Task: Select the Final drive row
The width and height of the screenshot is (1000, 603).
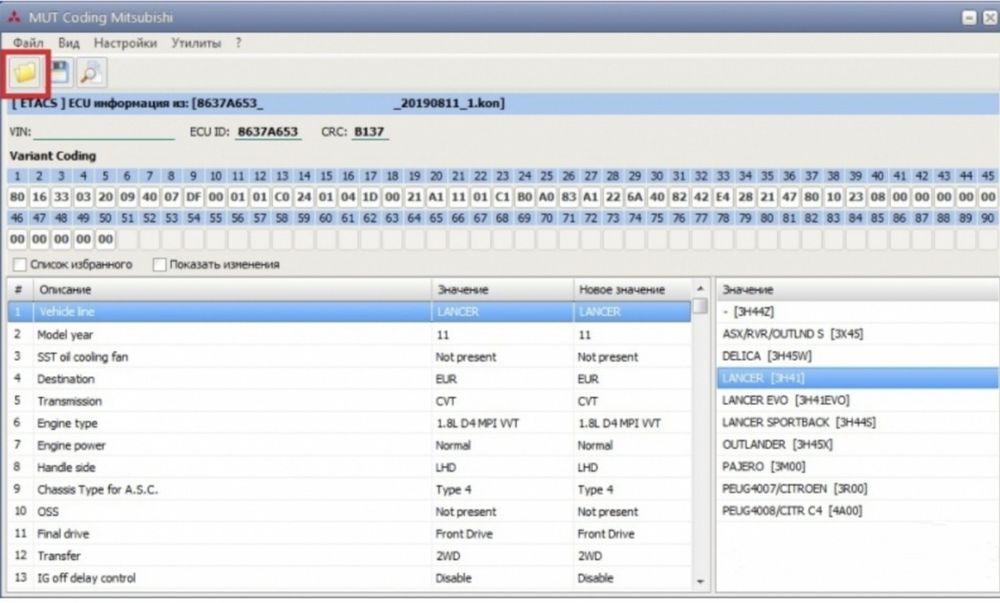Action: pyautogui.click(x=349, y=534)
